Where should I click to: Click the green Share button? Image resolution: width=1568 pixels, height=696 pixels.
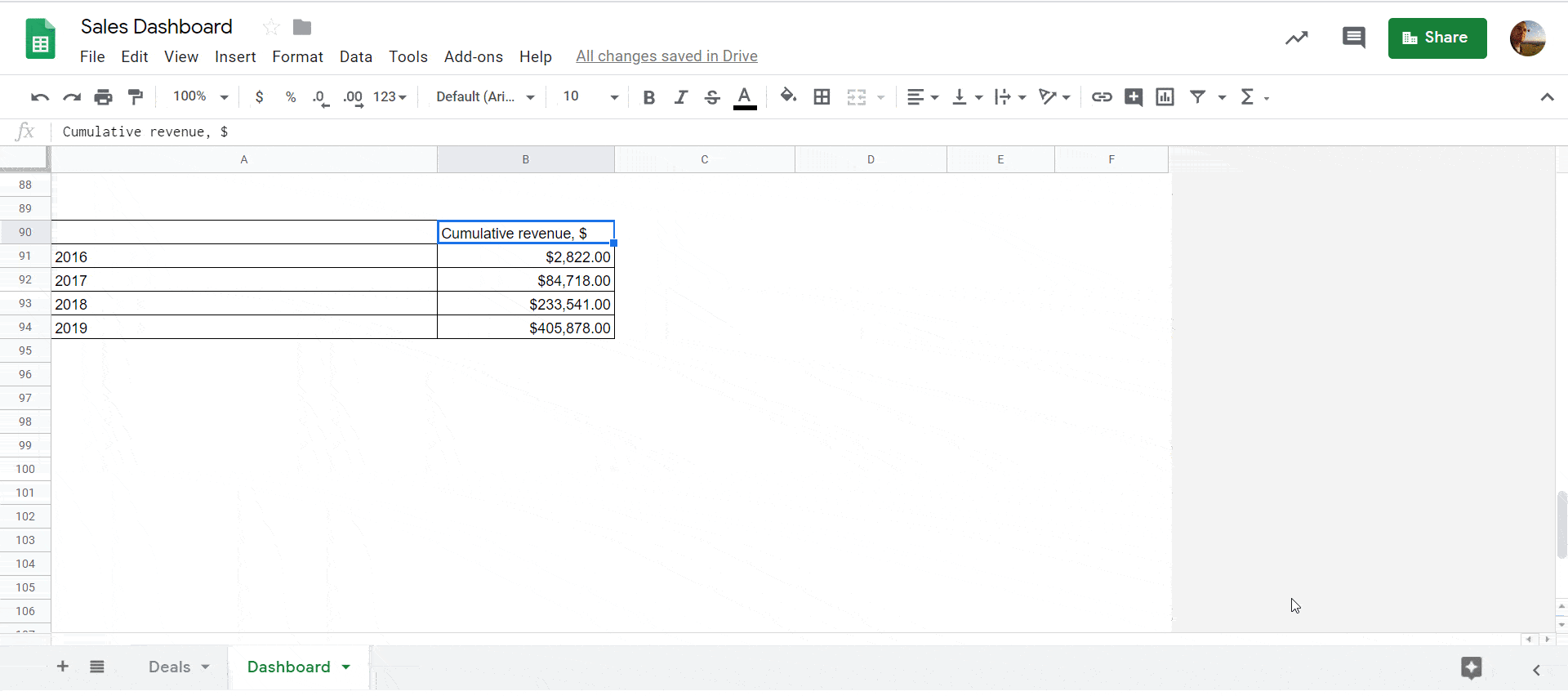pos(1437,38)
